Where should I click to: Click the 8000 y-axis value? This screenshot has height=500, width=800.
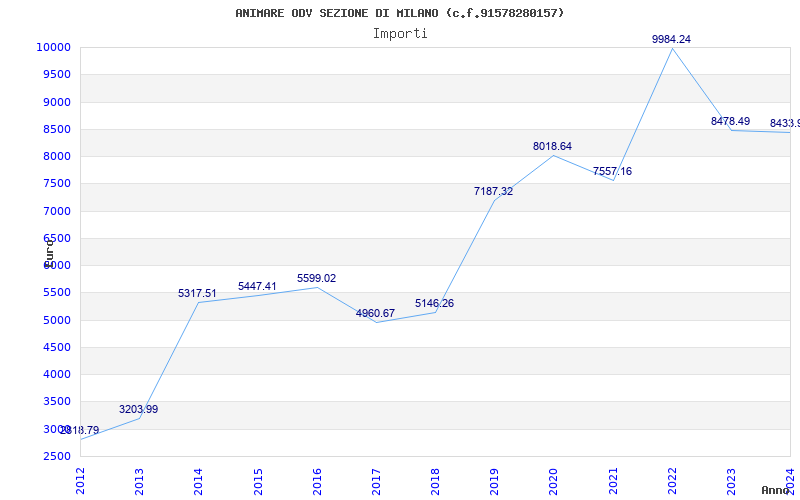pyautogui.click(x=56, y=156)
